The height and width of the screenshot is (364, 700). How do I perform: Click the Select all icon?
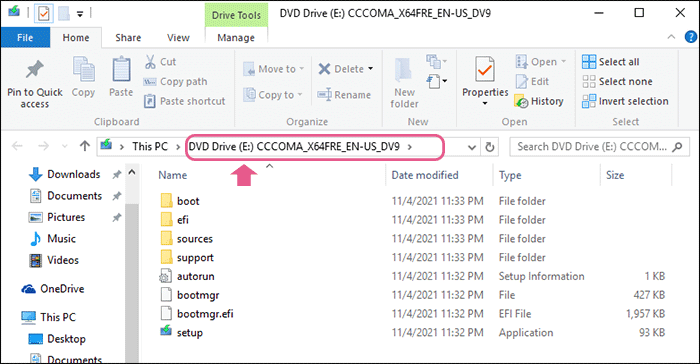589,62
